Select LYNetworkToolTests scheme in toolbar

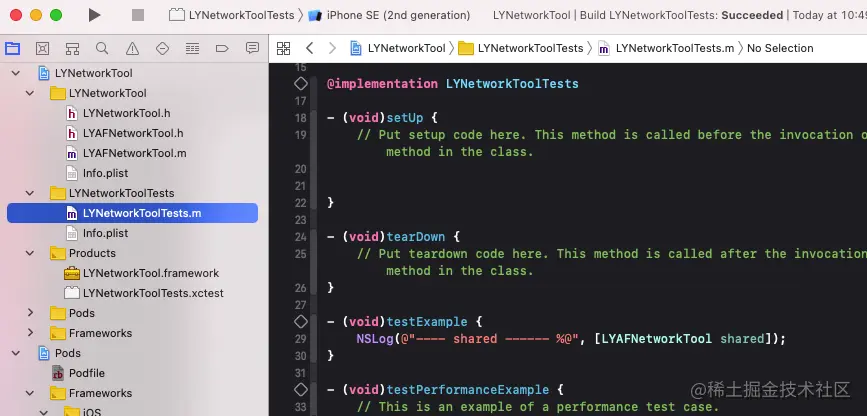click(232, 15)
